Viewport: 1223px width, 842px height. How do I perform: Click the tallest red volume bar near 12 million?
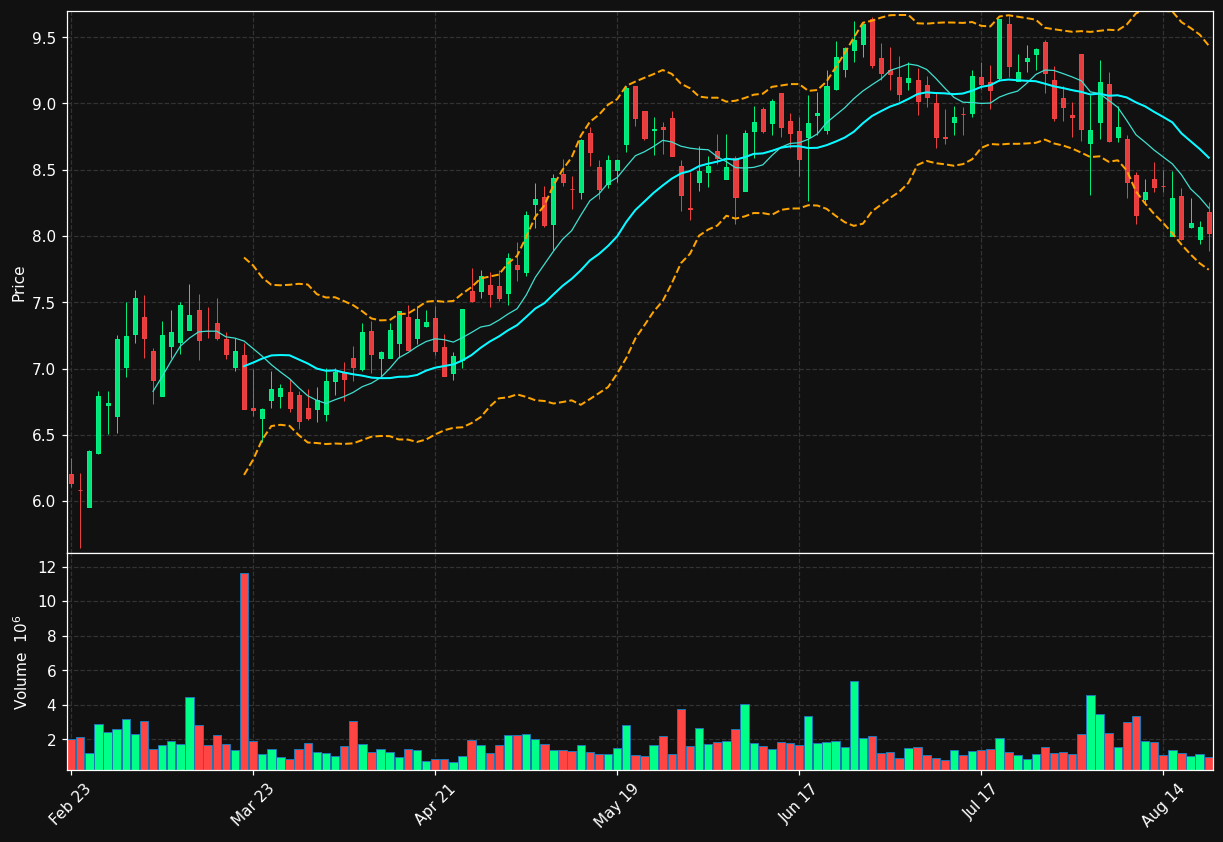(x=244, y=671)
